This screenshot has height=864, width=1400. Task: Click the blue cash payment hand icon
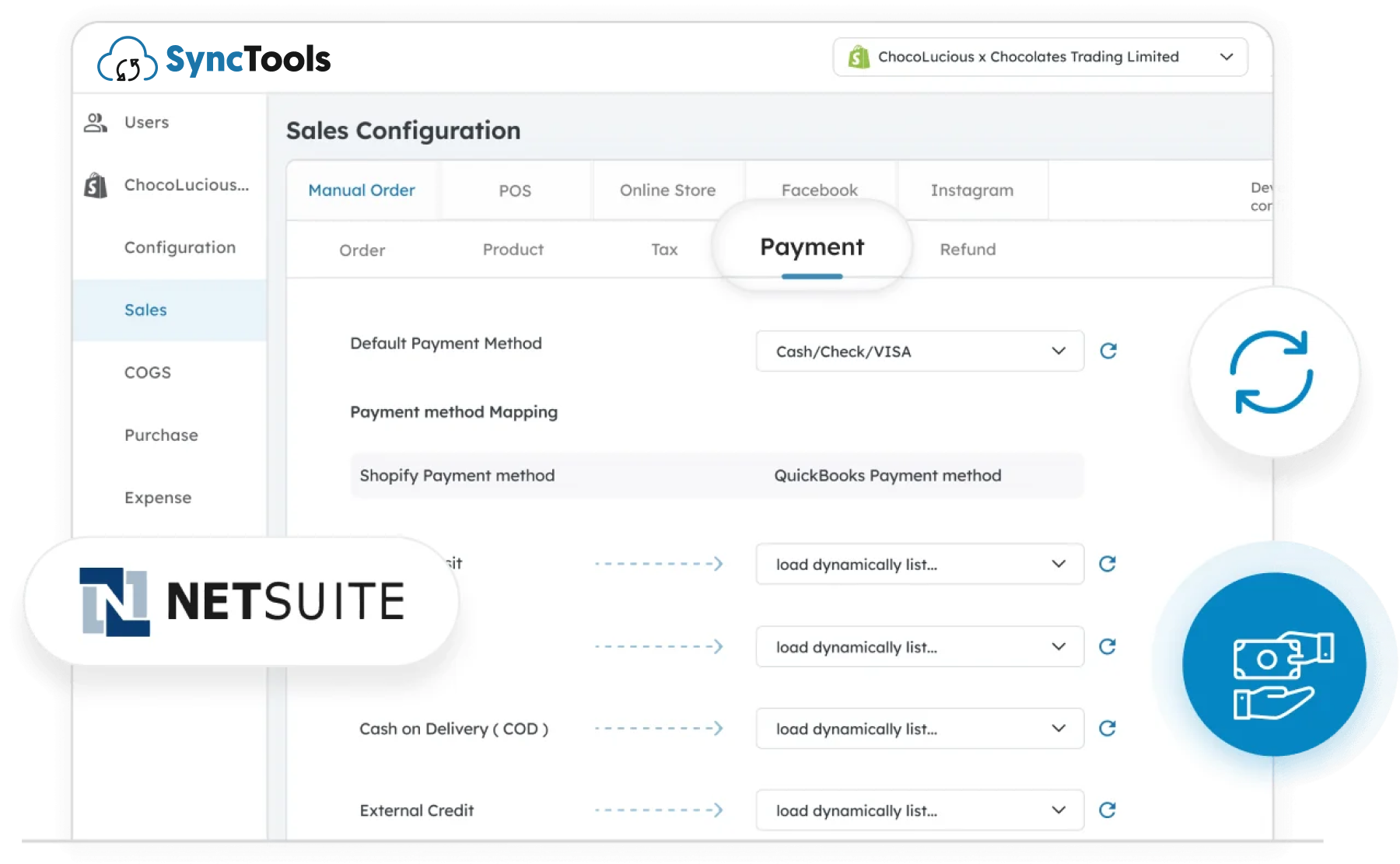coord(1276,666)
